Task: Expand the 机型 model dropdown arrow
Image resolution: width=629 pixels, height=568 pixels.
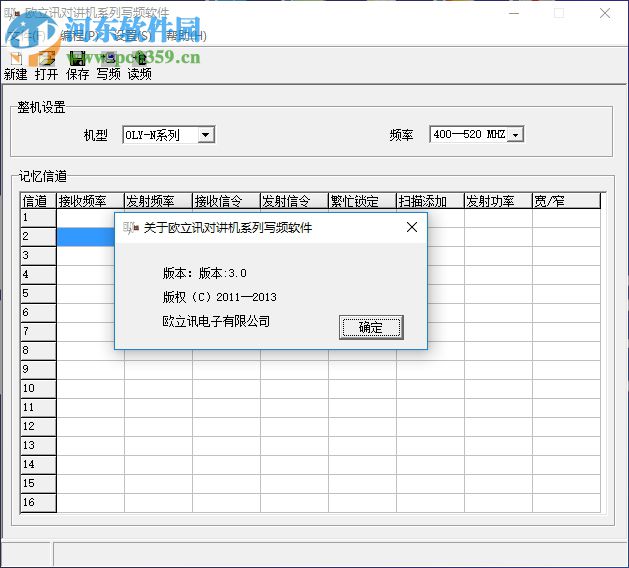Action: point(205,135)
